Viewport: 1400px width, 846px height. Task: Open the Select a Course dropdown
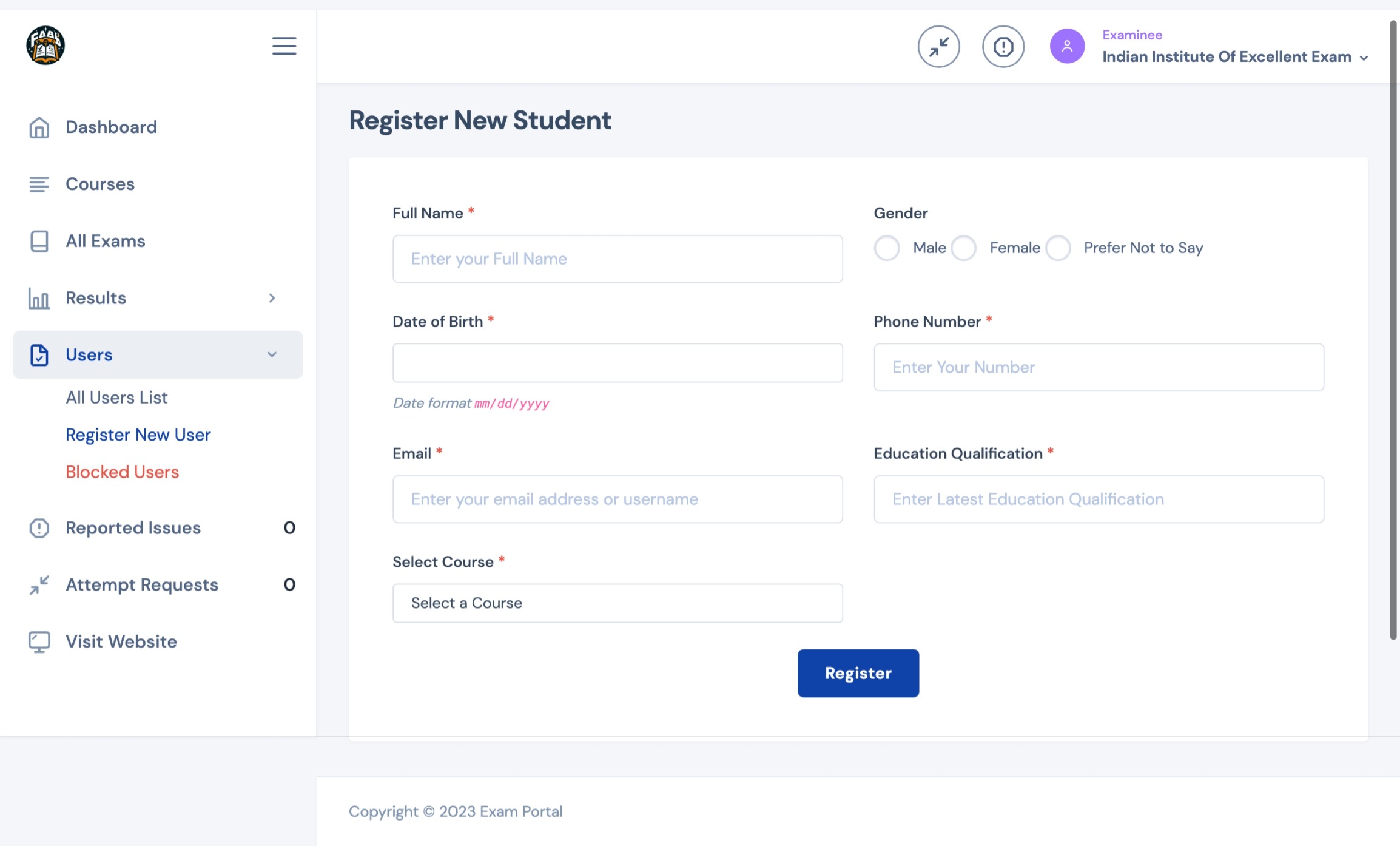coord(618,603)
